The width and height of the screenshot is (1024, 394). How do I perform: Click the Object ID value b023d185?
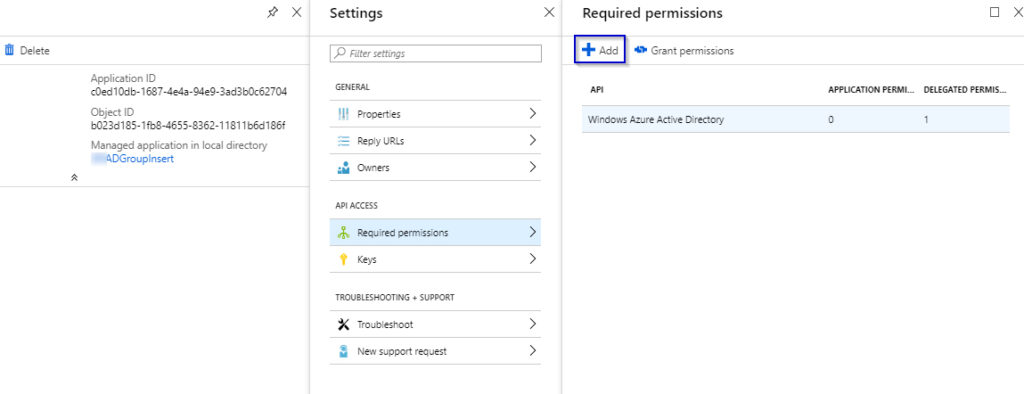click(188, 125)
